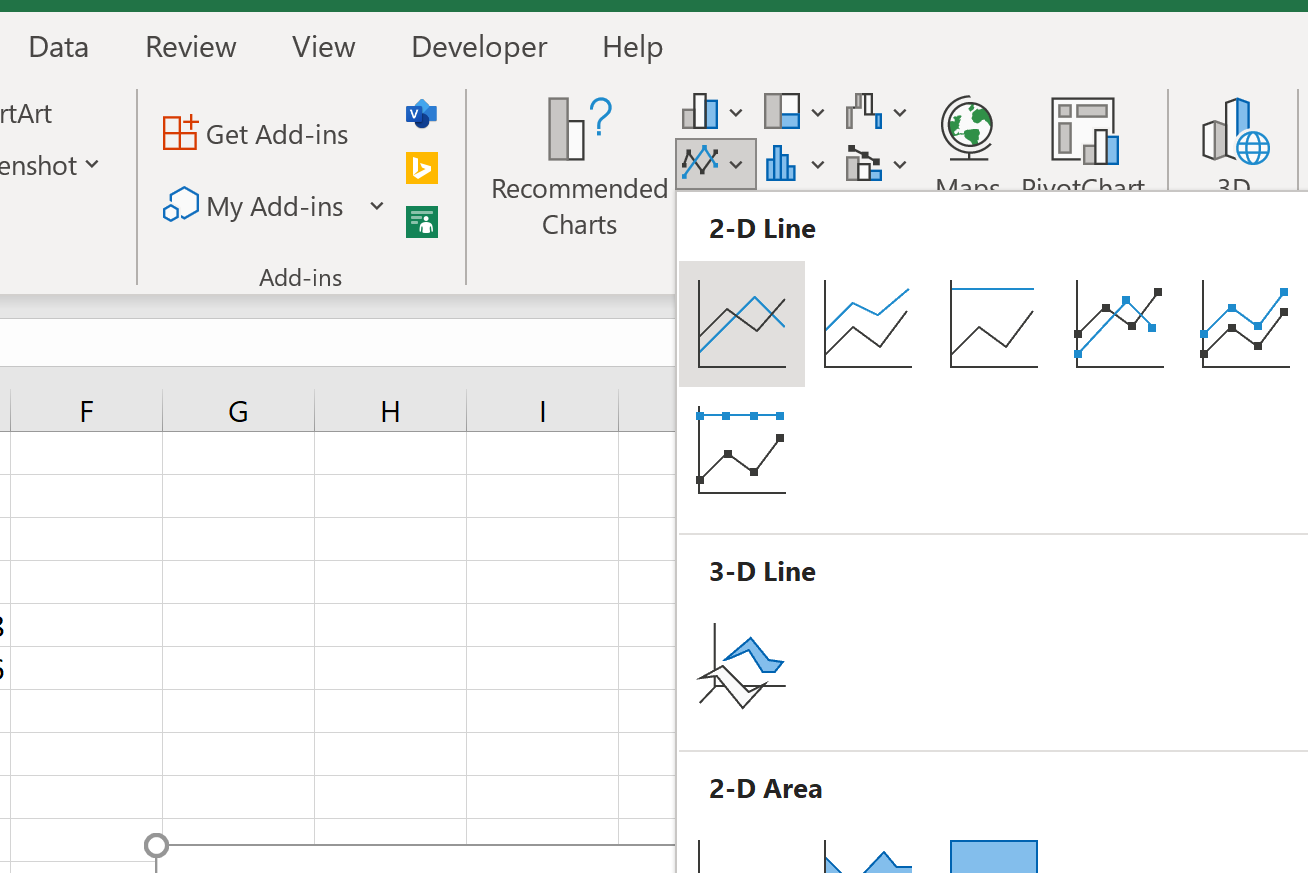Launch the People Graph add-in
The height and width of the screenshot is (873, 1308).
[421, 221]
